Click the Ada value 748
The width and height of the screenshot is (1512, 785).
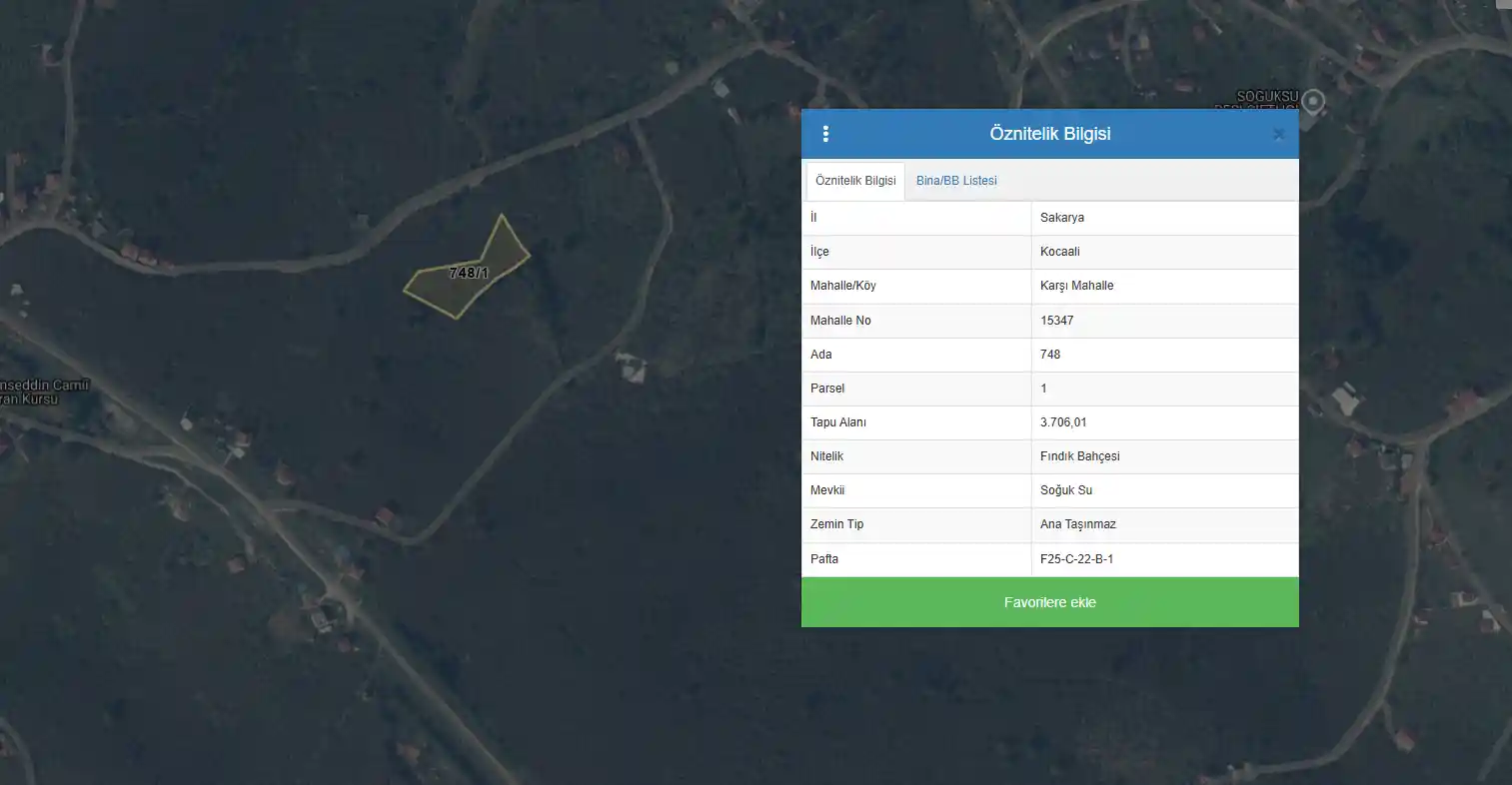[1050, 355]
